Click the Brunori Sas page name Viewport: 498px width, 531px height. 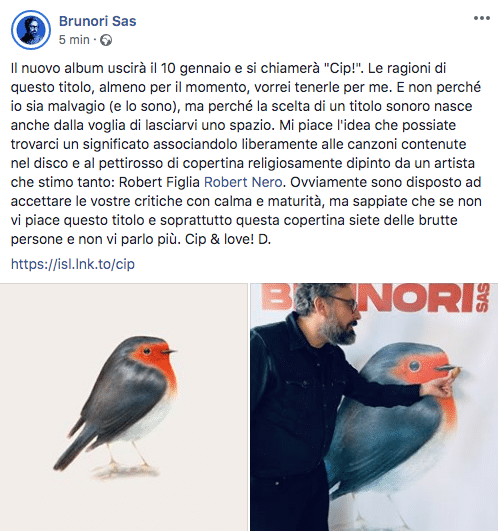(x=98, y=21)
